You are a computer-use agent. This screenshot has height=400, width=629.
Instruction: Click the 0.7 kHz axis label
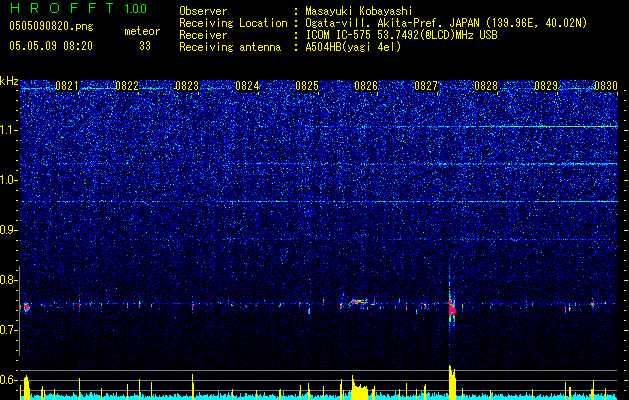coord(9,330)
